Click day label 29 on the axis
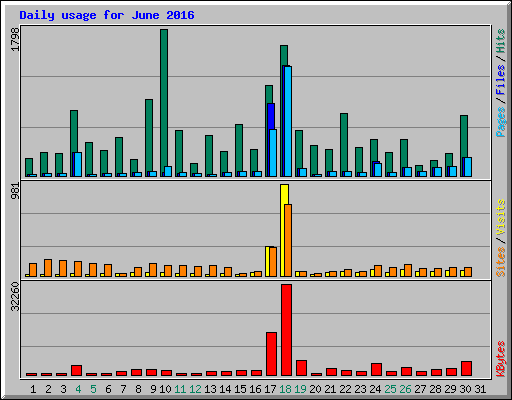The image size is (512, 400). coord(450,389)
